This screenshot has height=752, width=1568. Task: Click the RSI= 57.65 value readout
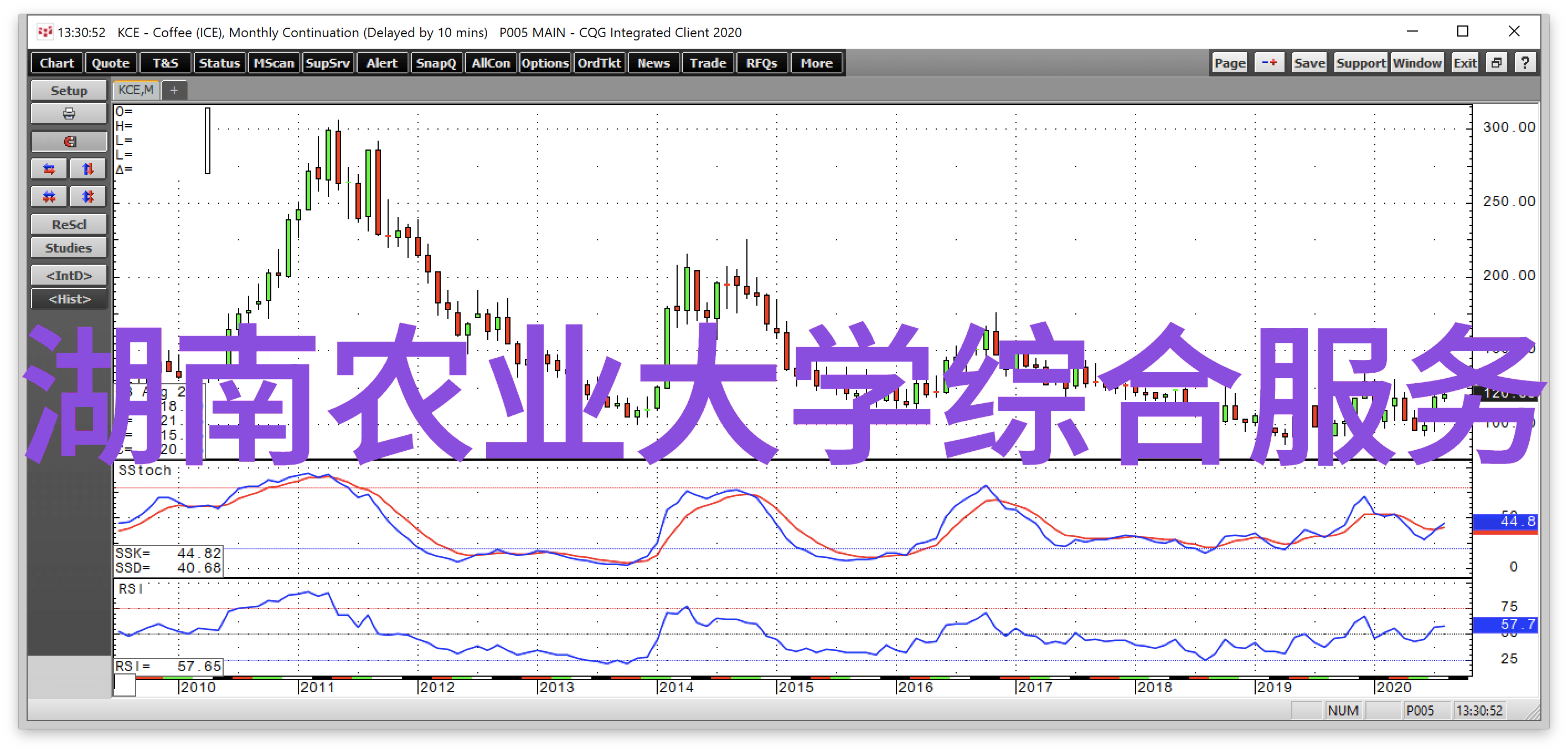168,666
